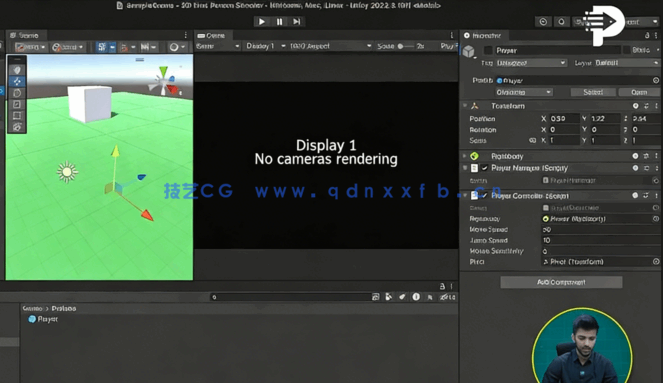Open the Static dropdown arrow
The width and height of the screenshot is (663, 383).
pos(657,50)
